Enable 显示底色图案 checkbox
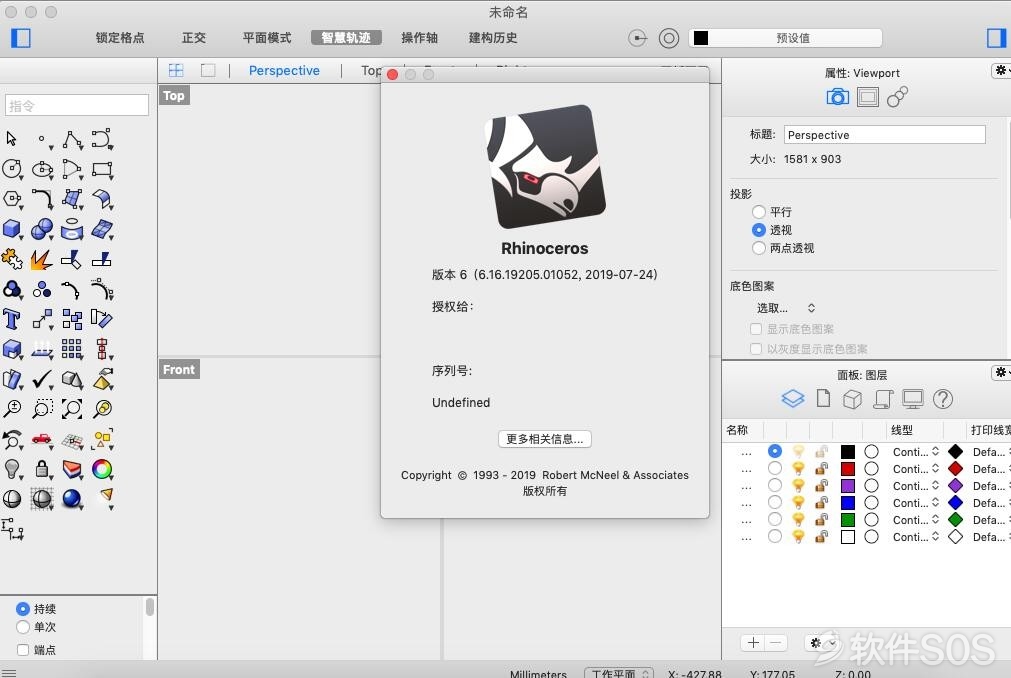The width and height of the screenshot is (1011, 678). tap(756, 329)
